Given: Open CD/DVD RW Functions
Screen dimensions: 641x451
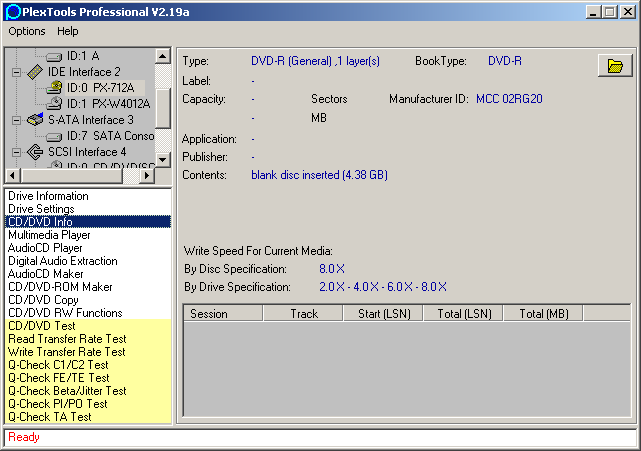Looking at the screenshot, I should pos(88,313).
